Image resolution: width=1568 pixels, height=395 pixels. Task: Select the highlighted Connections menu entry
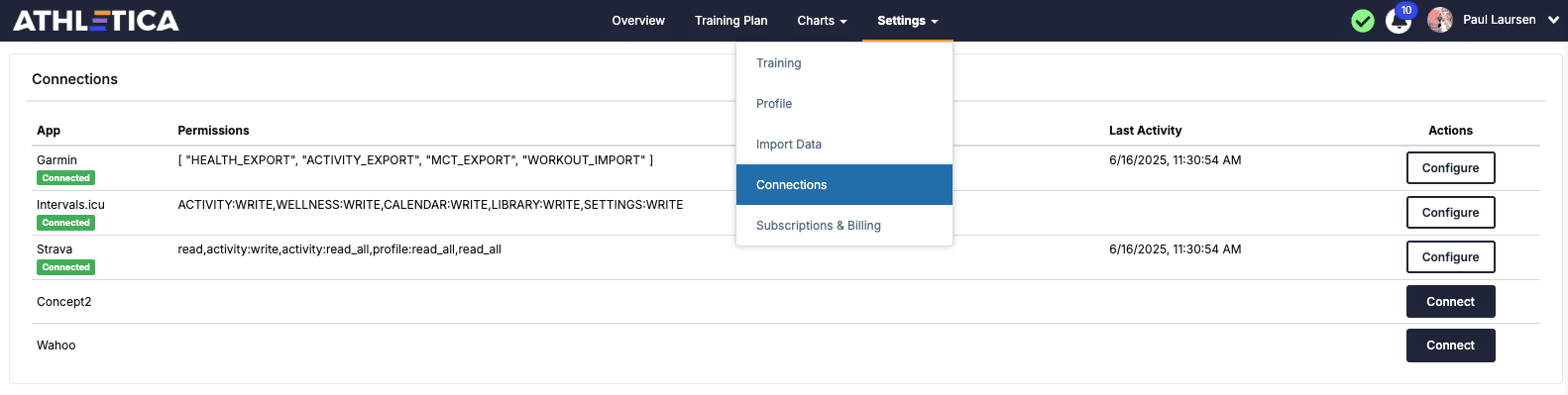point(844,185)
